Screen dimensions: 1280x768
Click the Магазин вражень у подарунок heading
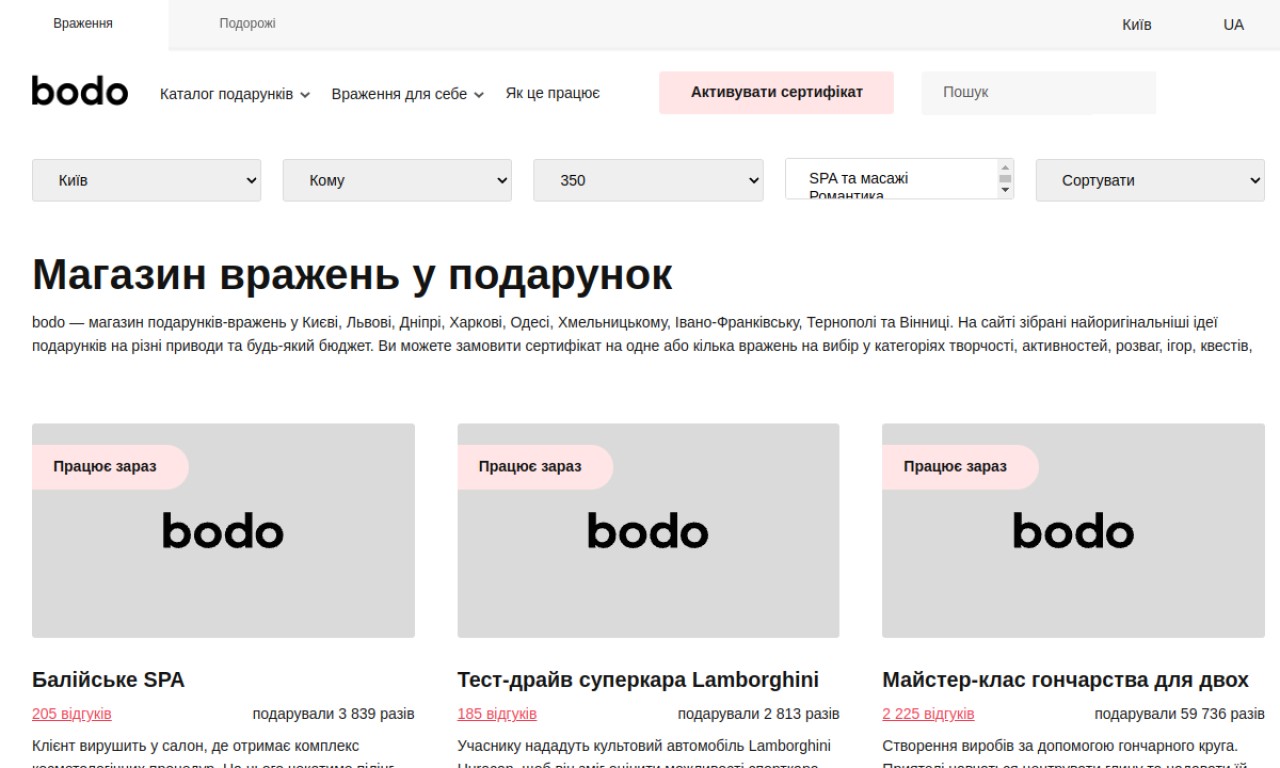tap(352, 274)
